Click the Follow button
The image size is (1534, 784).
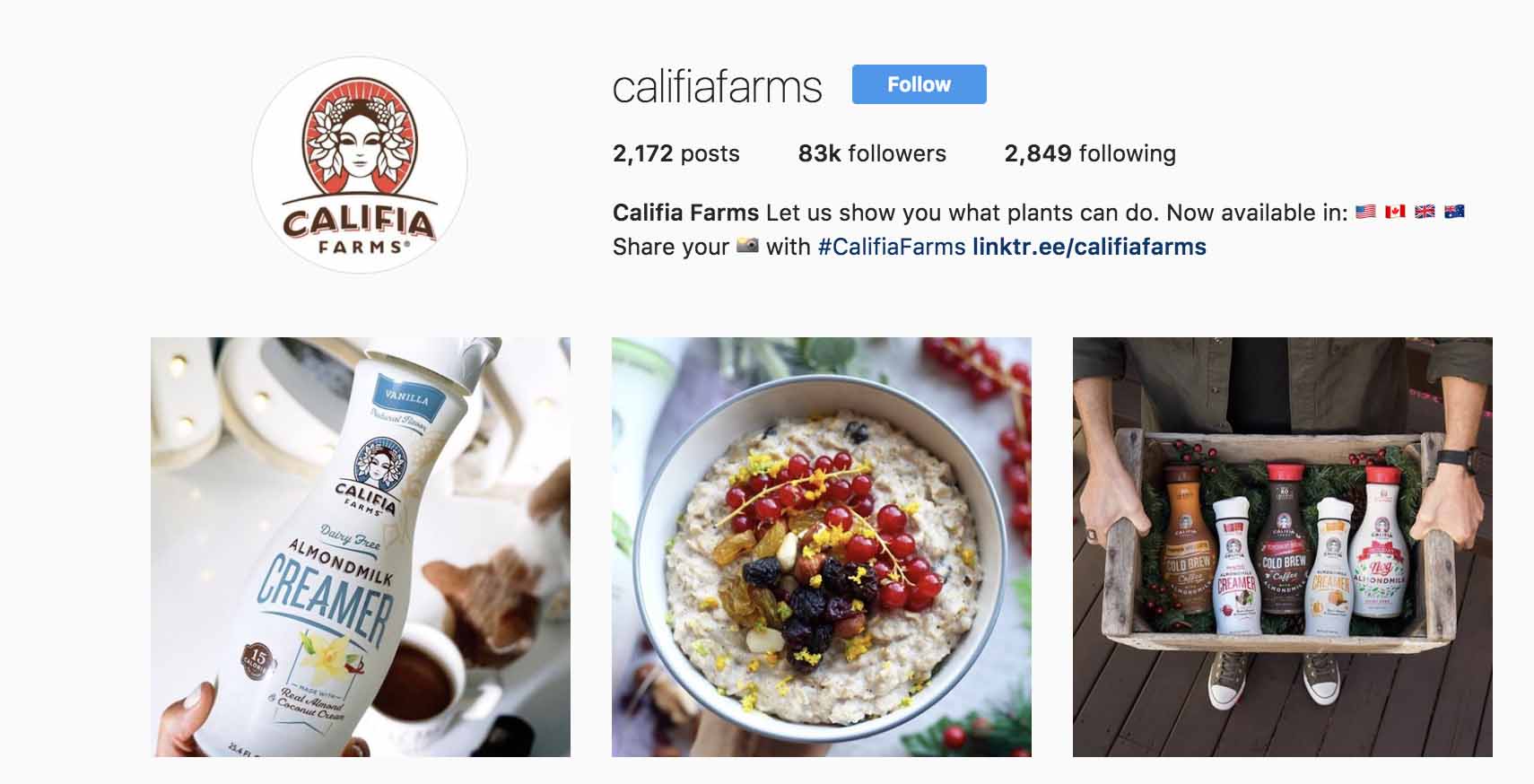(x=919, y=84)
